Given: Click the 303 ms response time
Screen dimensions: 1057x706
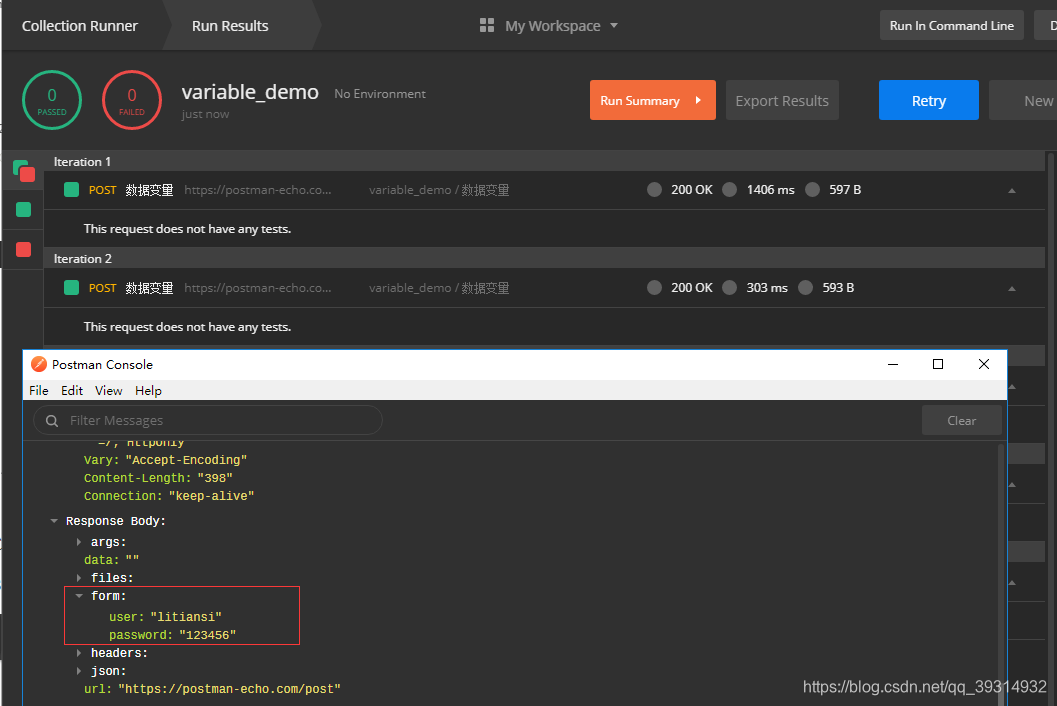Looking at the screenshot, I should (x=766, y=288).
